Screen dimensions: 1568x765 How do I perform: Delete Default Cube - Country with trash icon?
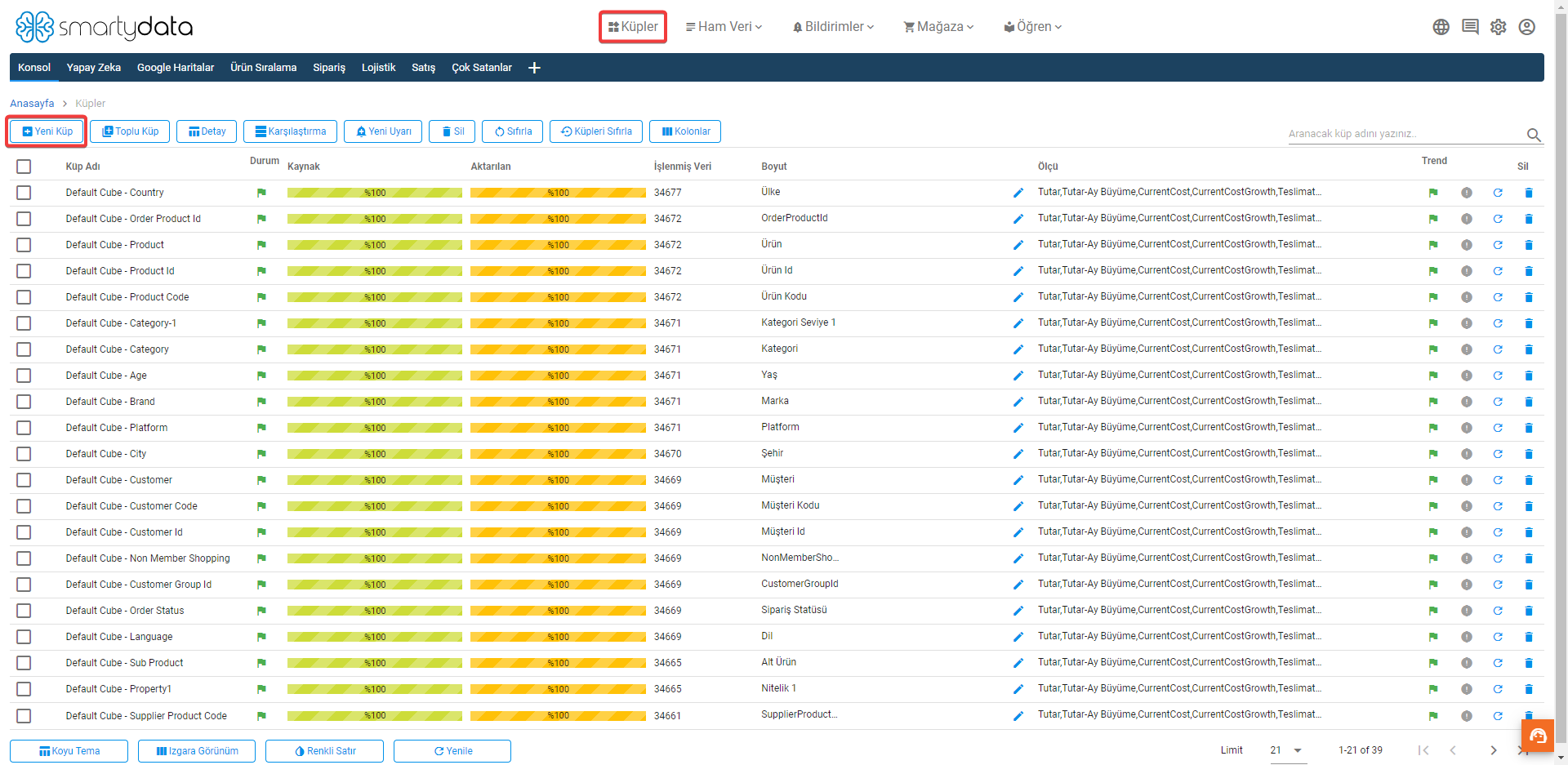(1529, 193)
